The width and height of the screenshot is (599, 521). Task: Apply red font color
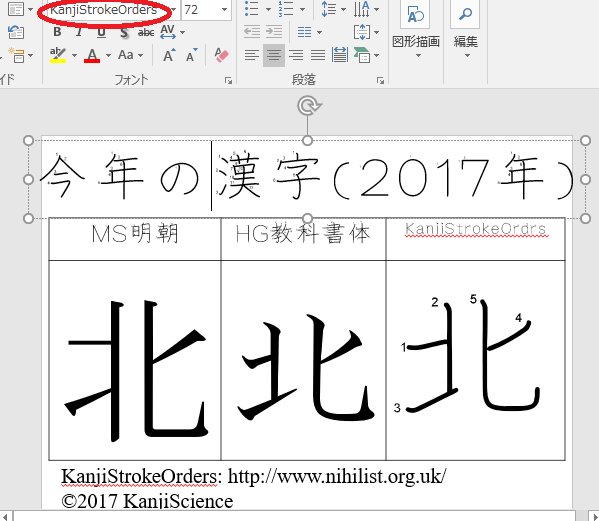(x=92, y=55)
